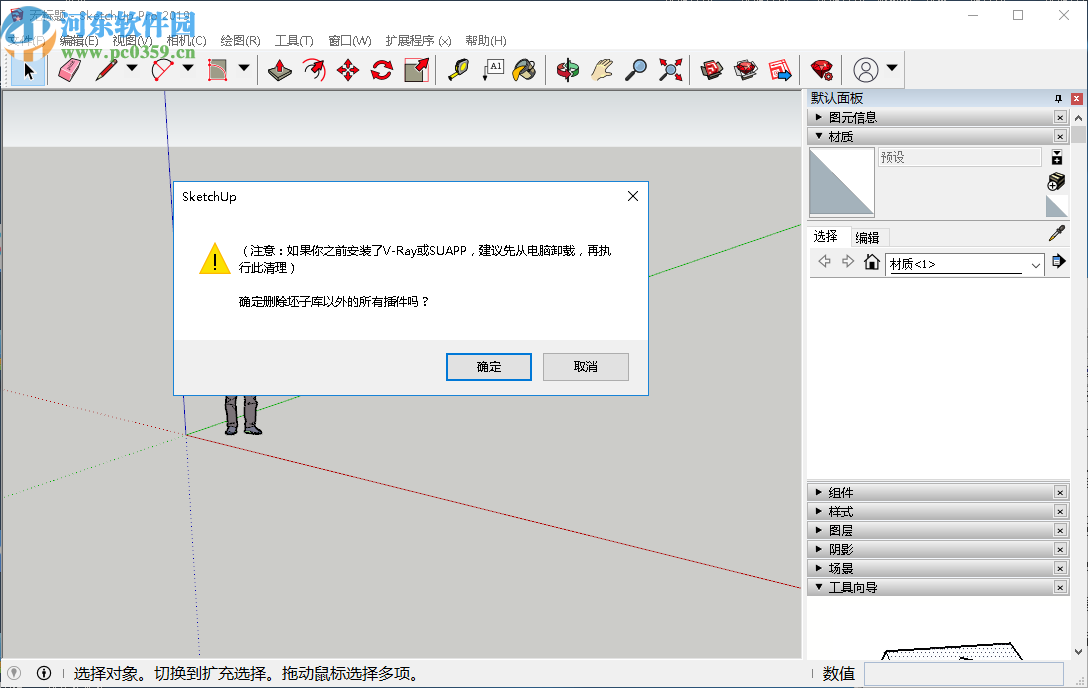Open the 工具(T) menu

(294, 40)
